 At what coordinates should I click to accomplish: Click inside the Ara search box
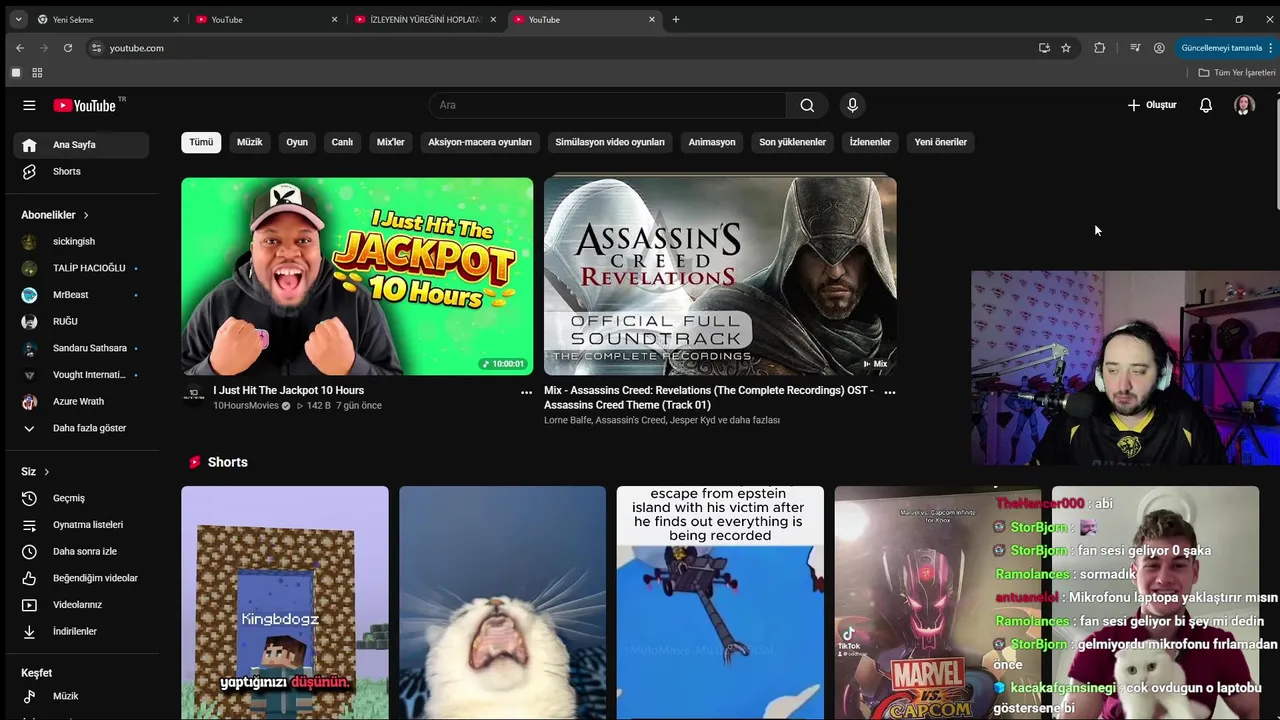608,105
